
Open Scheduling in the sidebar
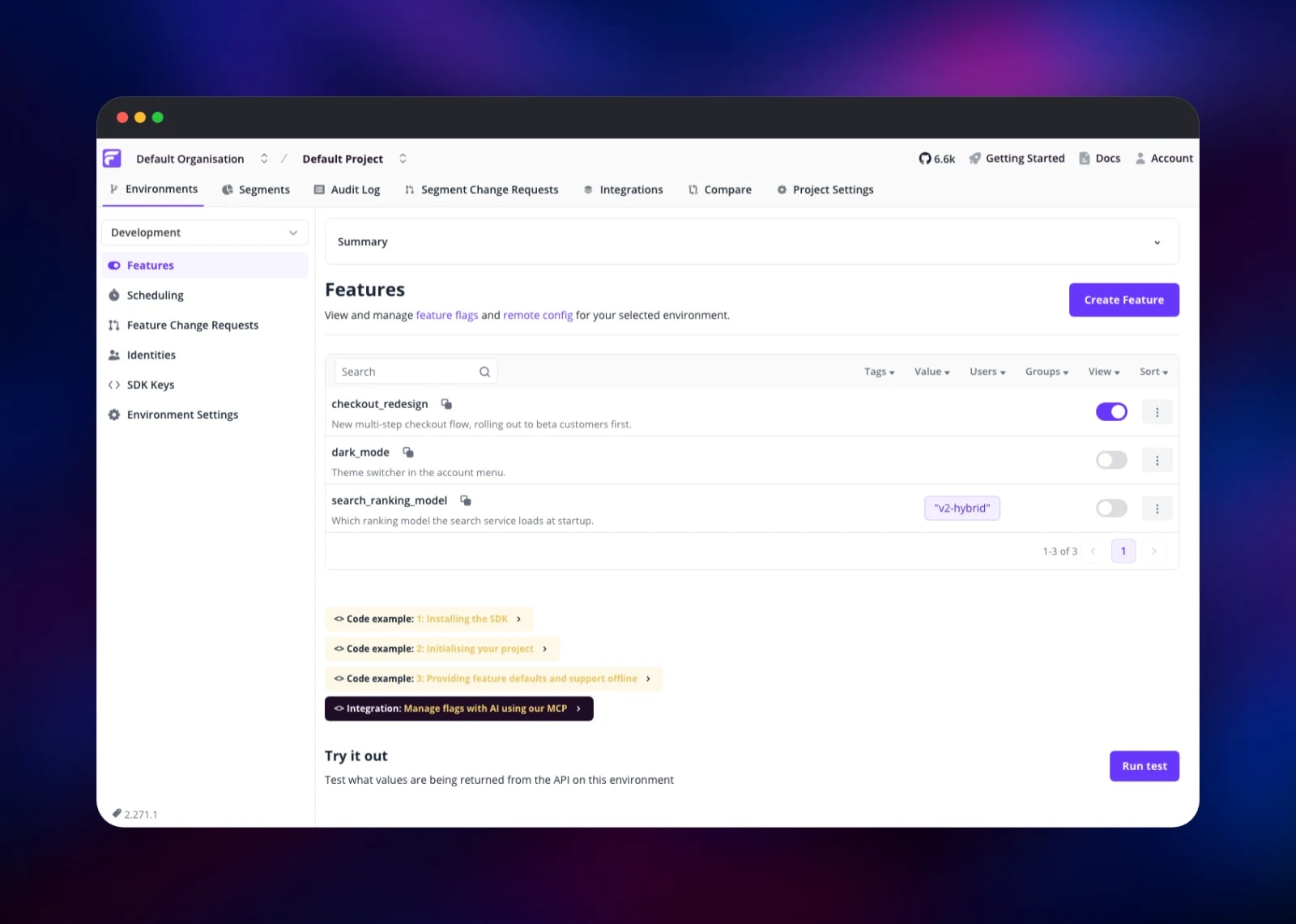tap(205, 296)
